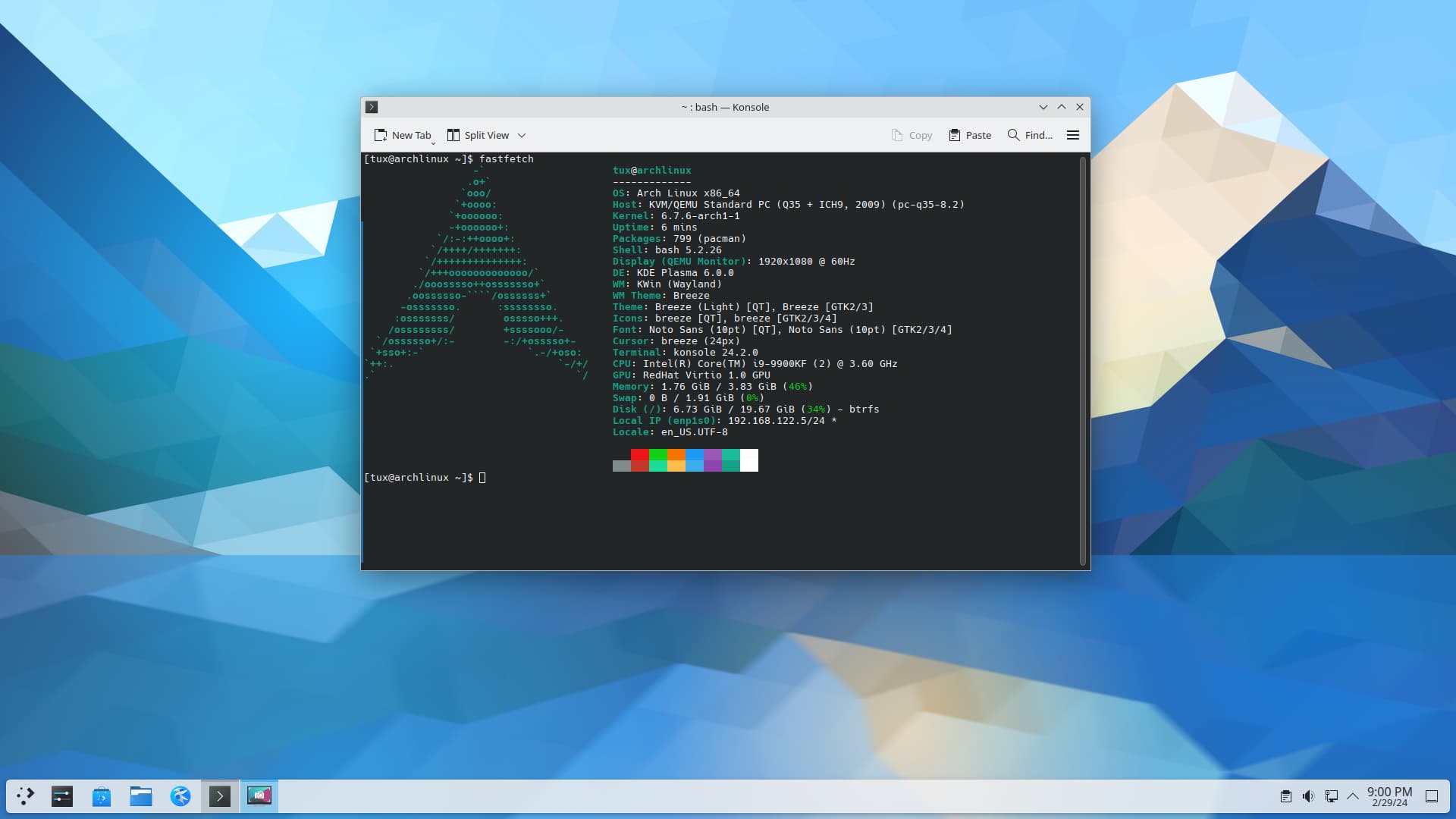1456x819 pixels.
Task: Launch System Settings from the taskbar
Action: [62, 796]
